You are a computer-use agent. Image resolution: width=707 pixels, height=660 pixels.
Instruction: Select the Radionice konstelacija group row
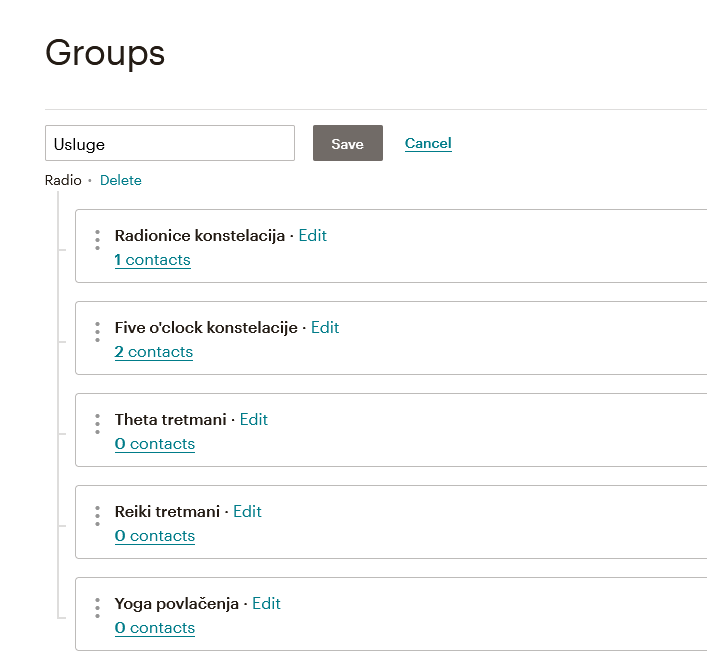pyautogui.click(x=500, y=247)
